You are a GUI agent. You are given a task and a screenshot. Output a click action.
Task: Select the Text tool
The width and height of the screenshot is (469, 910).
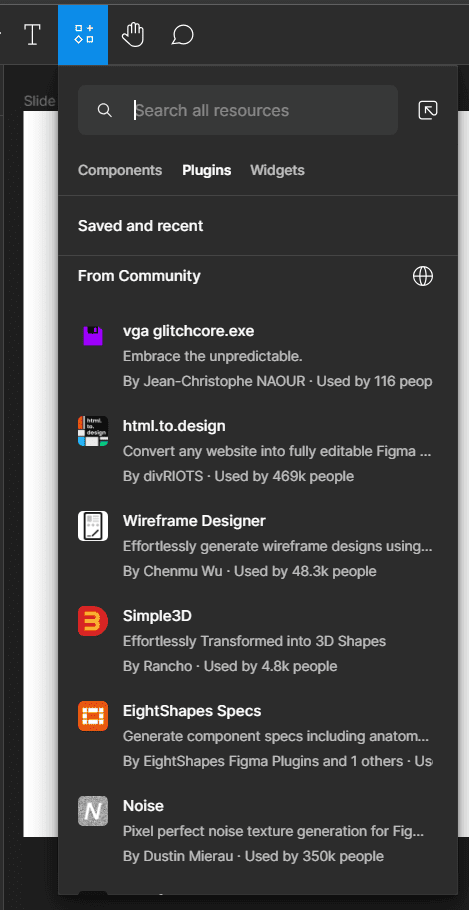pyautogui.click(x=33, y=35)
